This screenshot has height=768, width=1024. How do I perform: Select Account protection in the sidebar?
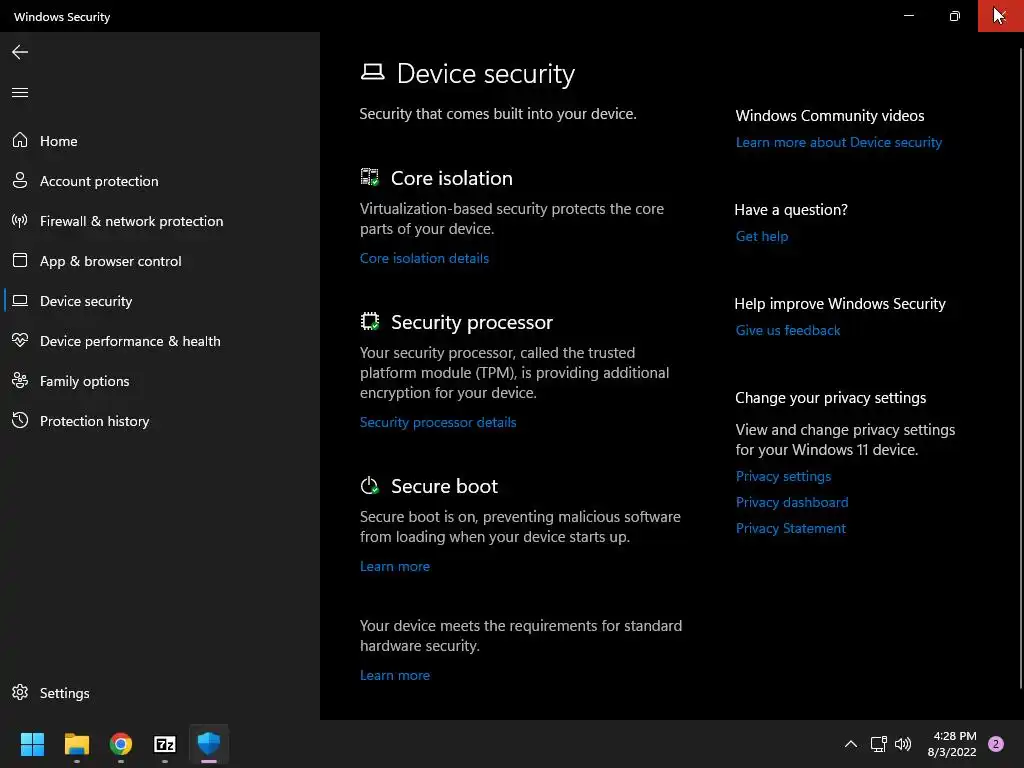tap(99, 181)
